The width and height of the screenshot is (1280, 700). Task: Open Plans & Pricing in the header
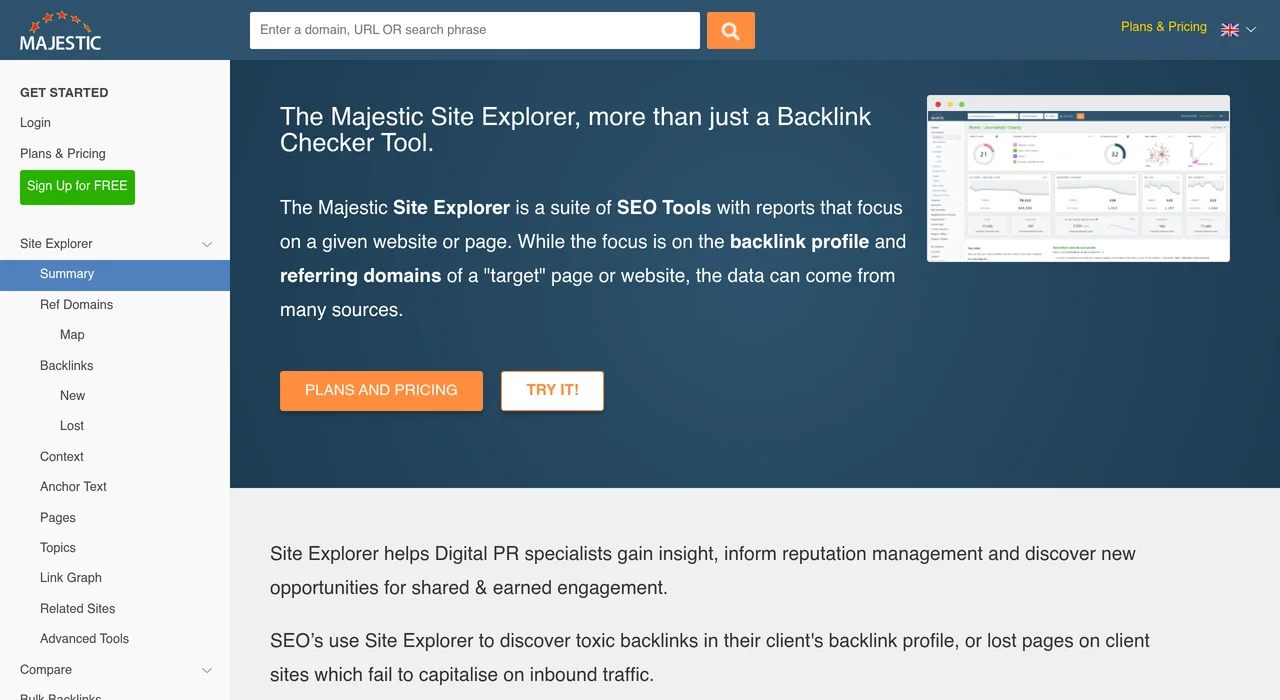[x=1164, y=27]
